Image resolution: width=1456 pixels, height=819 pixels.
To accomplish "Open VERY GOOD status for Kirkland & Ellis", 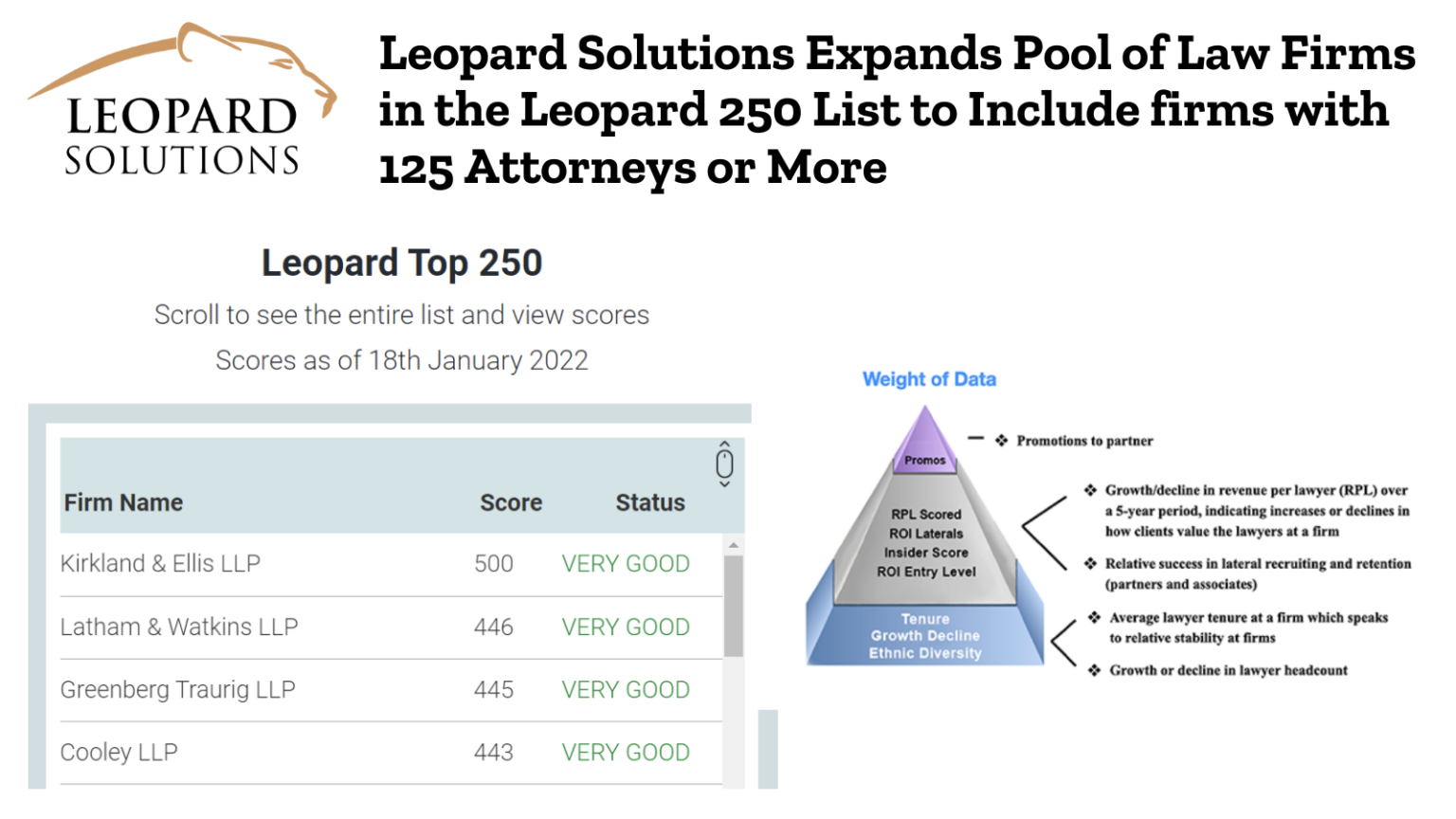I will (x=626, y=563).
